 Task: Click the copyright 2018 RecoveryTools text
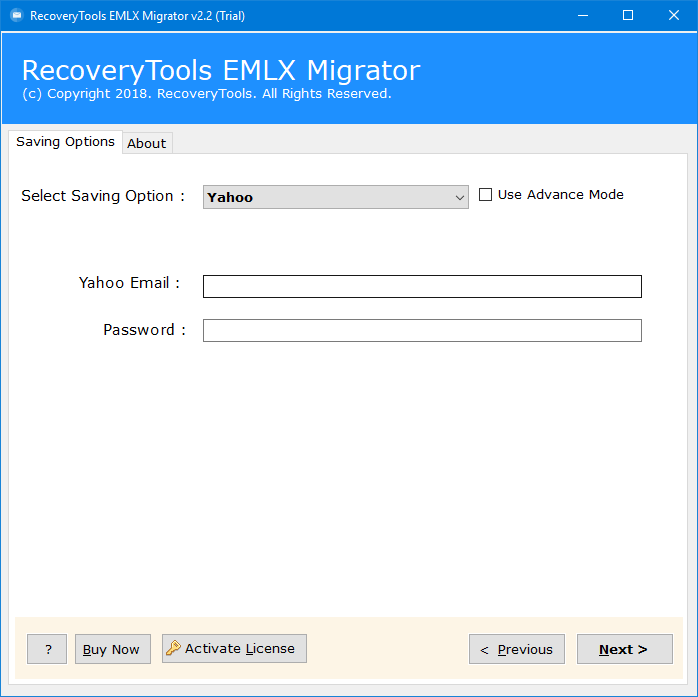(x=207, y=93)
